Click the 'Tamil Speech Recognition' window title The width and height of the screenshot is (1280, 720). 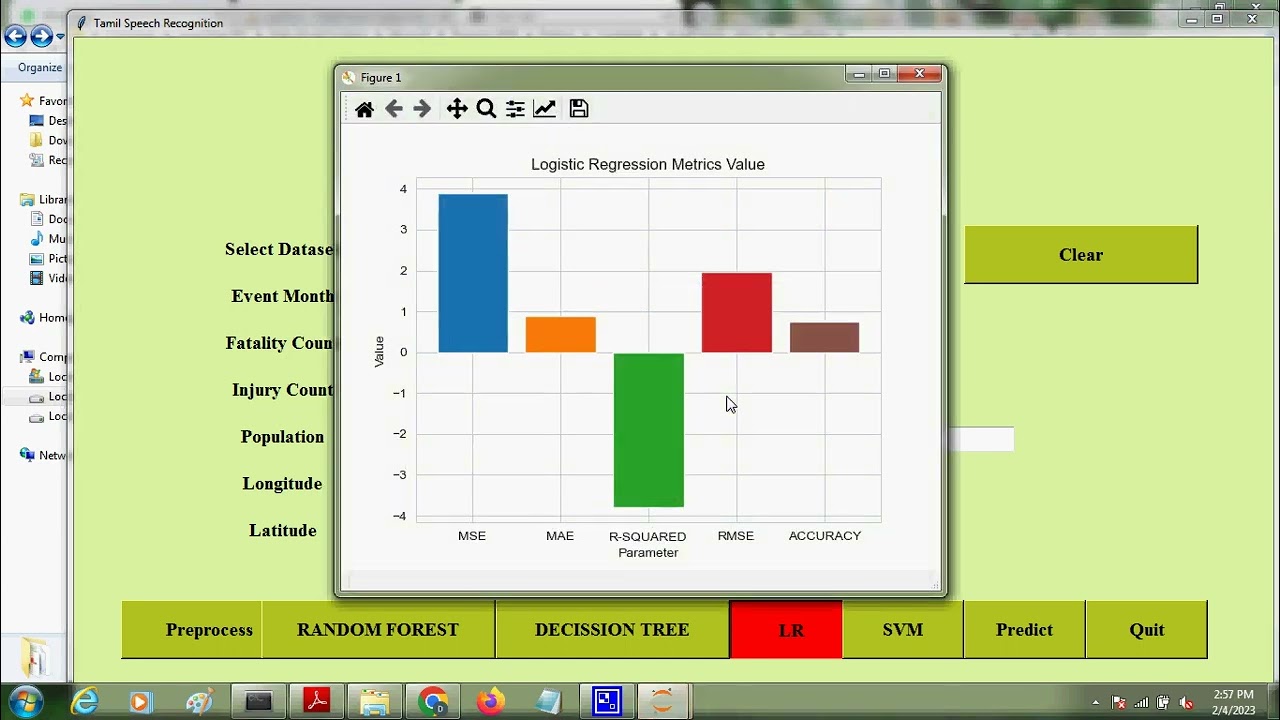158,23
